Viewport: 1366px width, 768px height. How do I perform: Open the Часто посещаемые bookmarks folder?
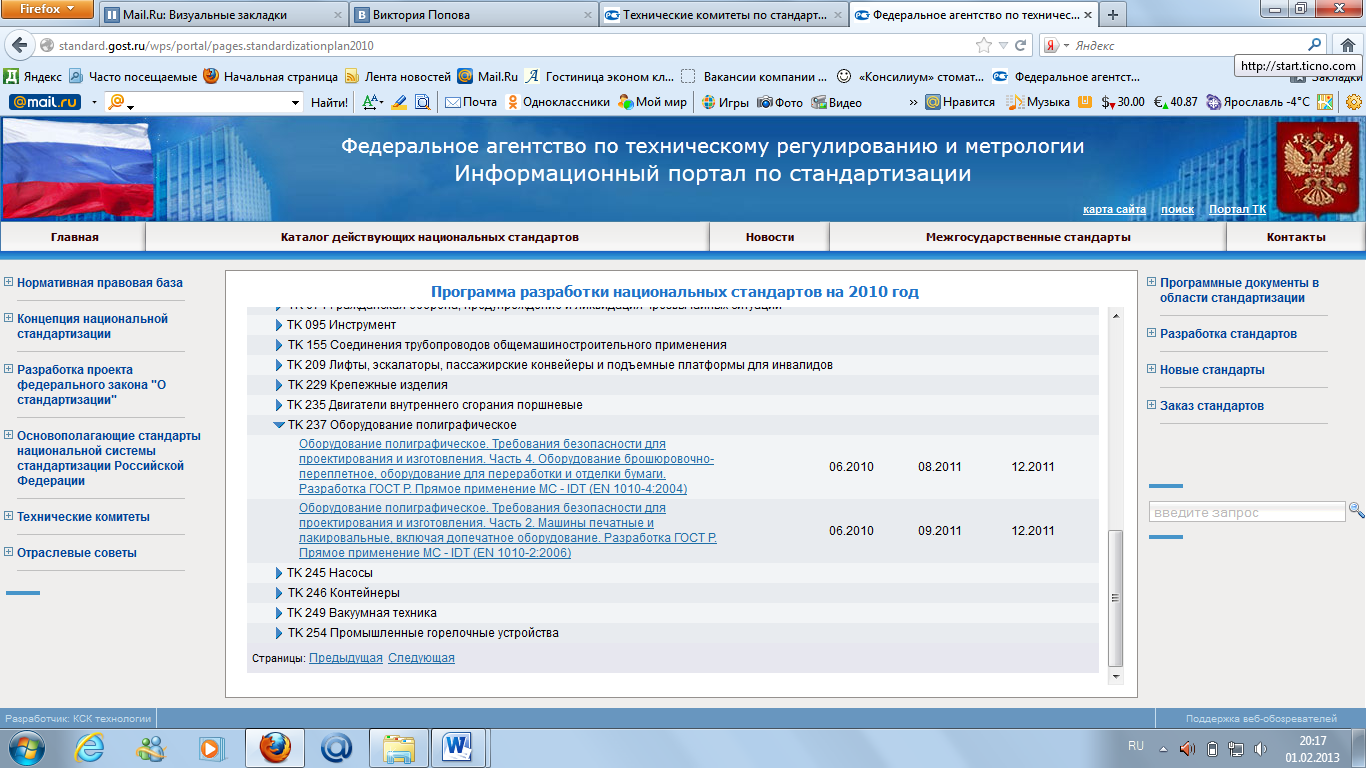[x=133, y=76]
